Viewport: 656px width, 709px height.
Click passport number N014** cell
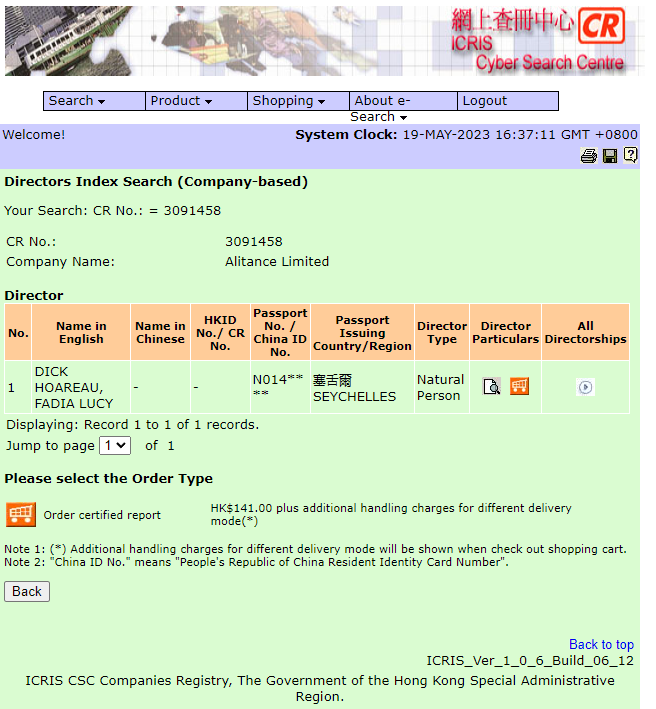click(278, 386)
